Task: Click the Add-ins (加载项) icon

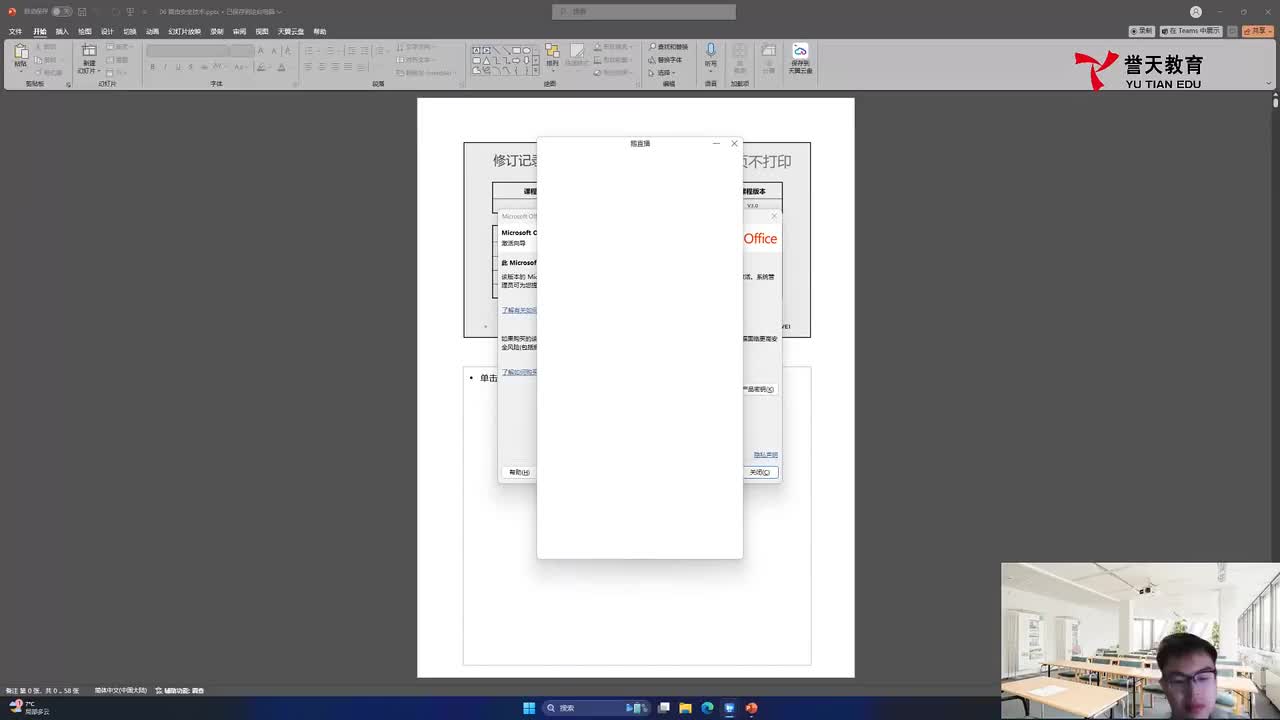Action: pos(740,58)
